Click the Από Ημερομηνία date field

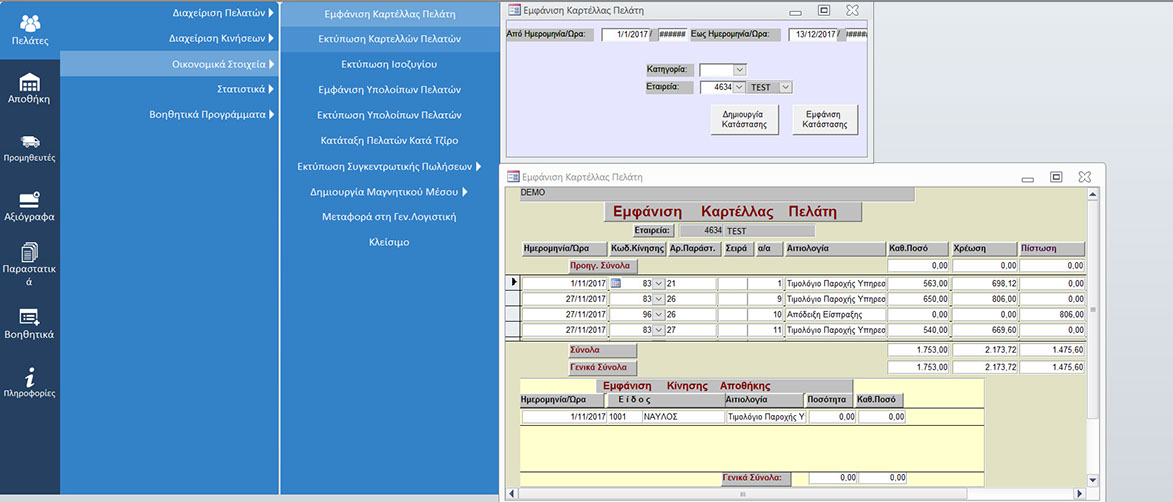point(625,34)
